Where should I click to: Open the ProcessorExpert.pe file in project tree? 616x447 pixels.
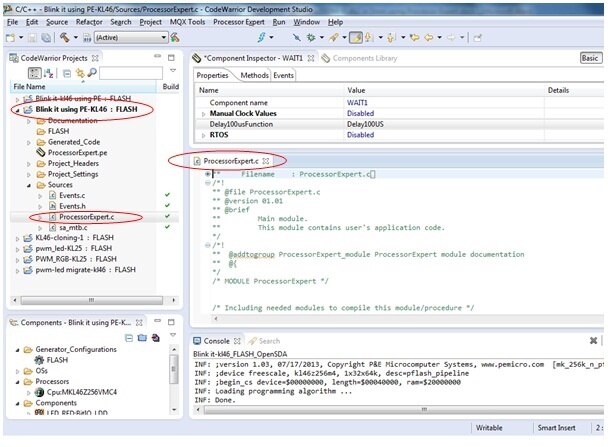coord(77,152)
